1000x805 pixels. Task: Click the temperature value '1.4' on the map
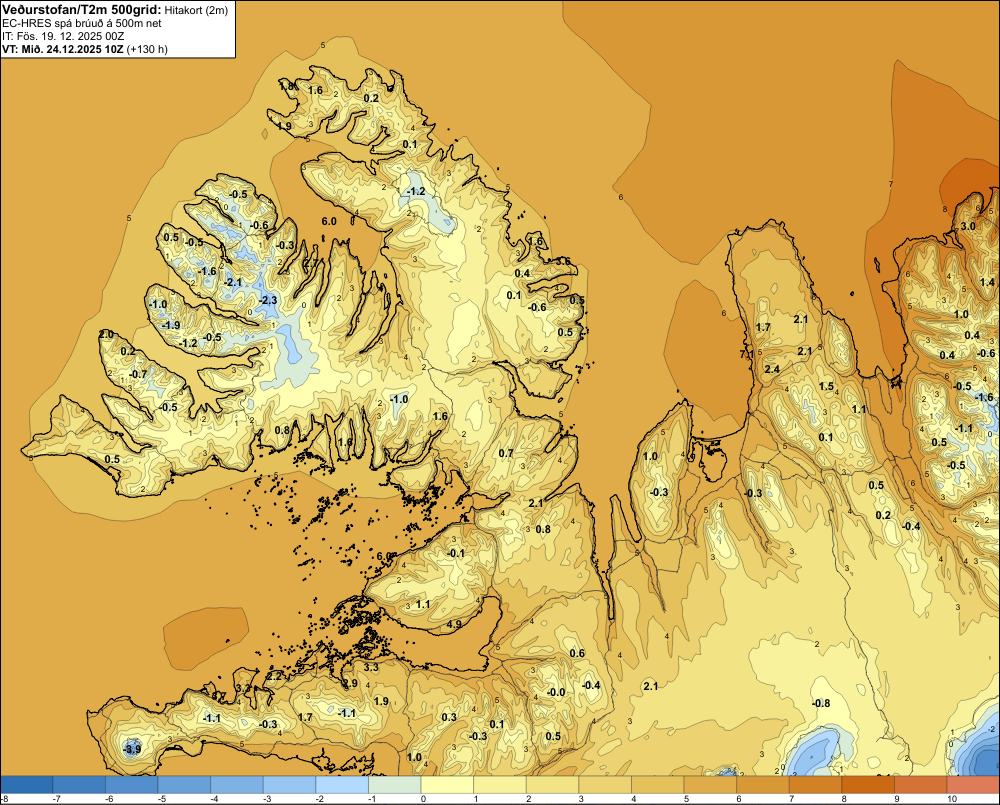[x=987, y=283]
